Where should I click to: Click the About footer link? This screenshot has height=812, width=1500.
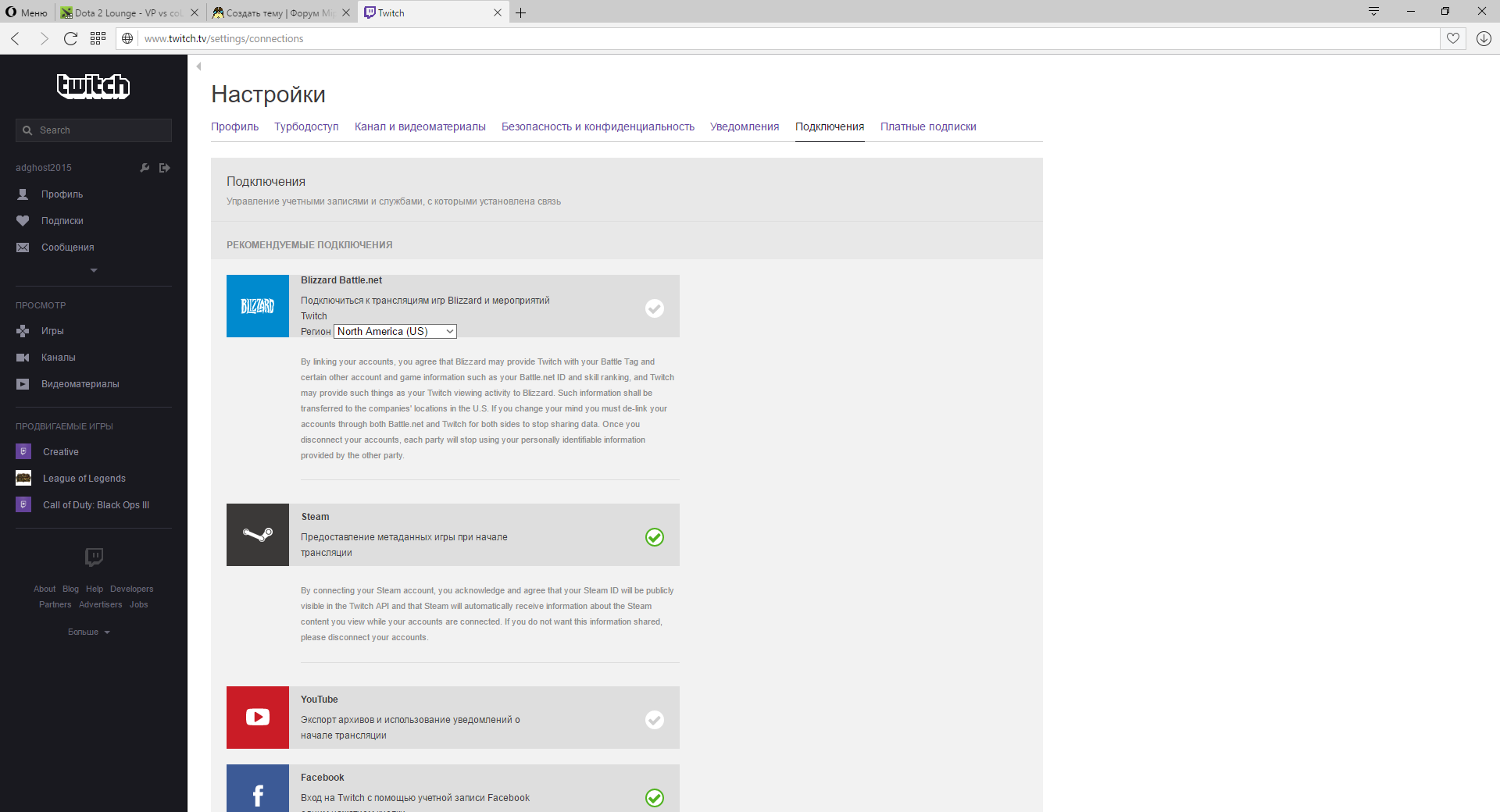(x=45, y=589)
